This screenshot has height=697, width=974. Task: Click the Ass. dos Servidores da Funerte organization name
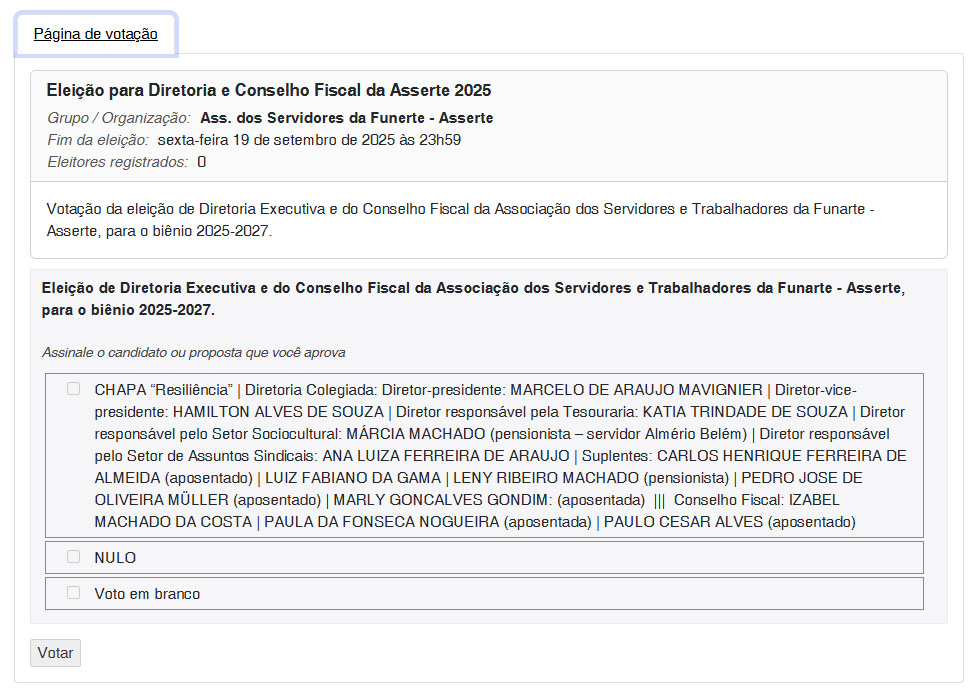point(346,118)
